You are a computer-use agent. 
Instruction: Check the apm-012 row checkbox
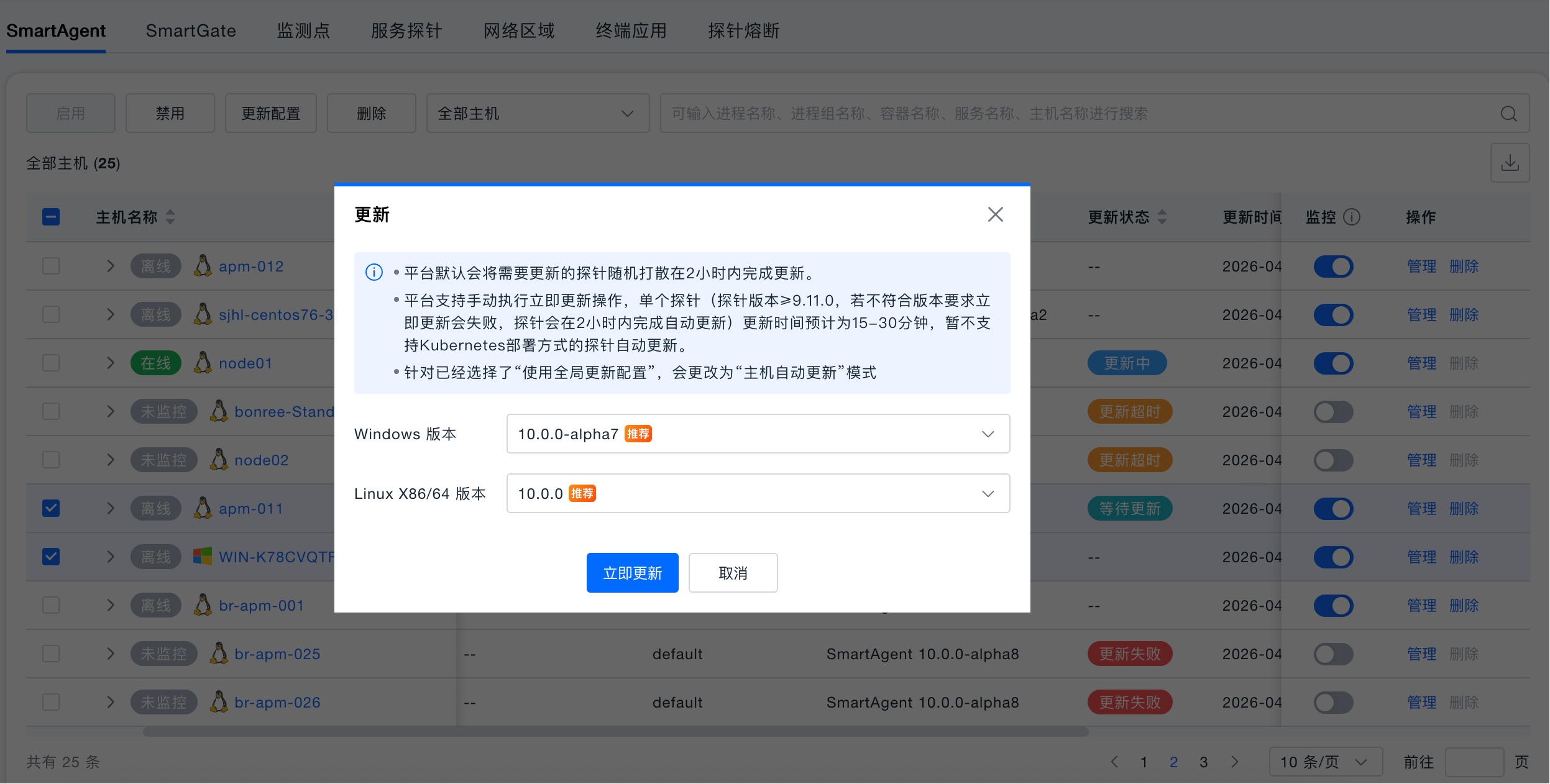51,266
